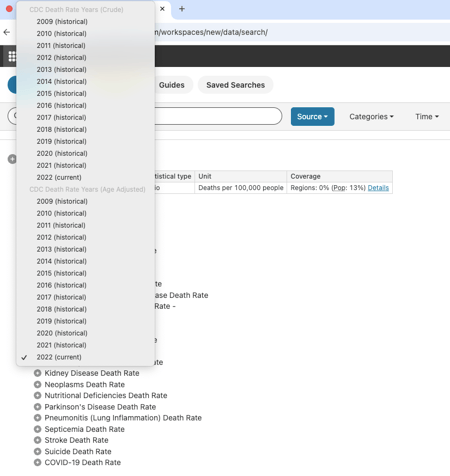The height and width of the screenshot is (476, 450).
Task: Add Kidney Disease Death Rate plus icon
Action: pyautogui.click(x=38, y=373)
